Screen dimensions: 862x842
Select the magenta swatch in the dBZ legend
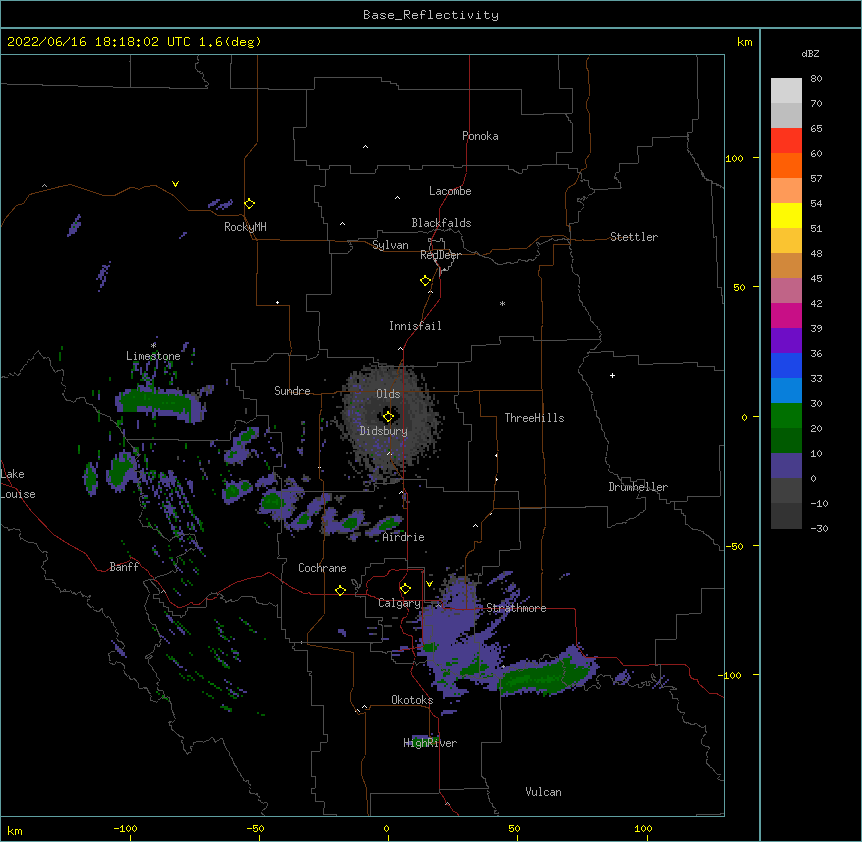pyautogui.click(x=786, y=315)
